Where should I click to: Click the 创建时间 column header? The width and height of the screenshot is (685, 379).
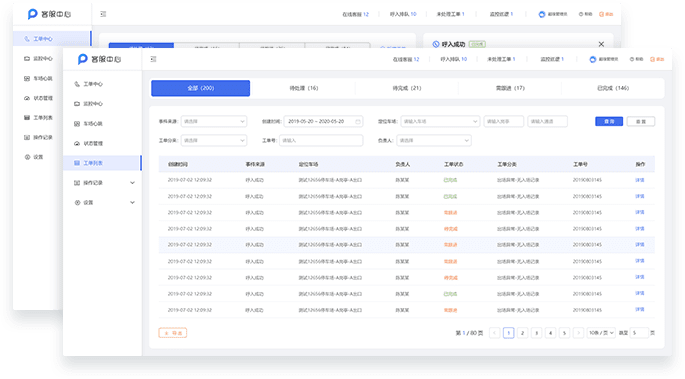pyautogui.click(x=178, y=165)
